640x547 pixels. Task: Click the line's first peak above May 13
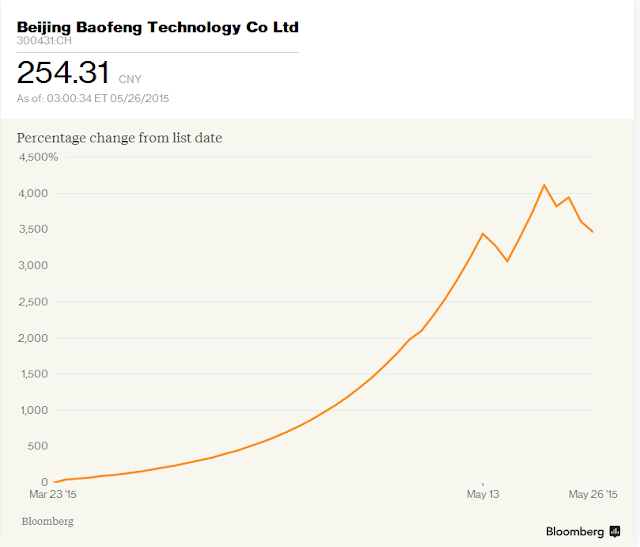[x=483, y=234]
